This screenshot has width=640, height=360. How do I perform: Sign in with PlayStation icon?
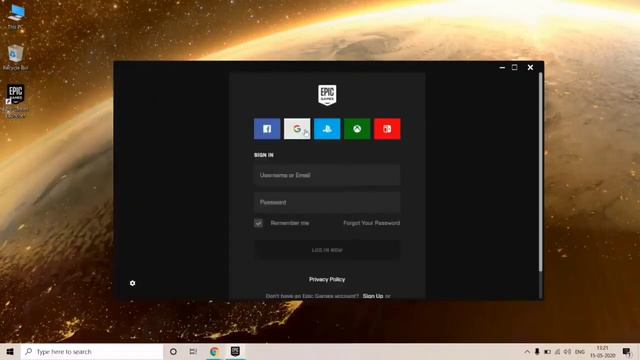coord(327,129)
